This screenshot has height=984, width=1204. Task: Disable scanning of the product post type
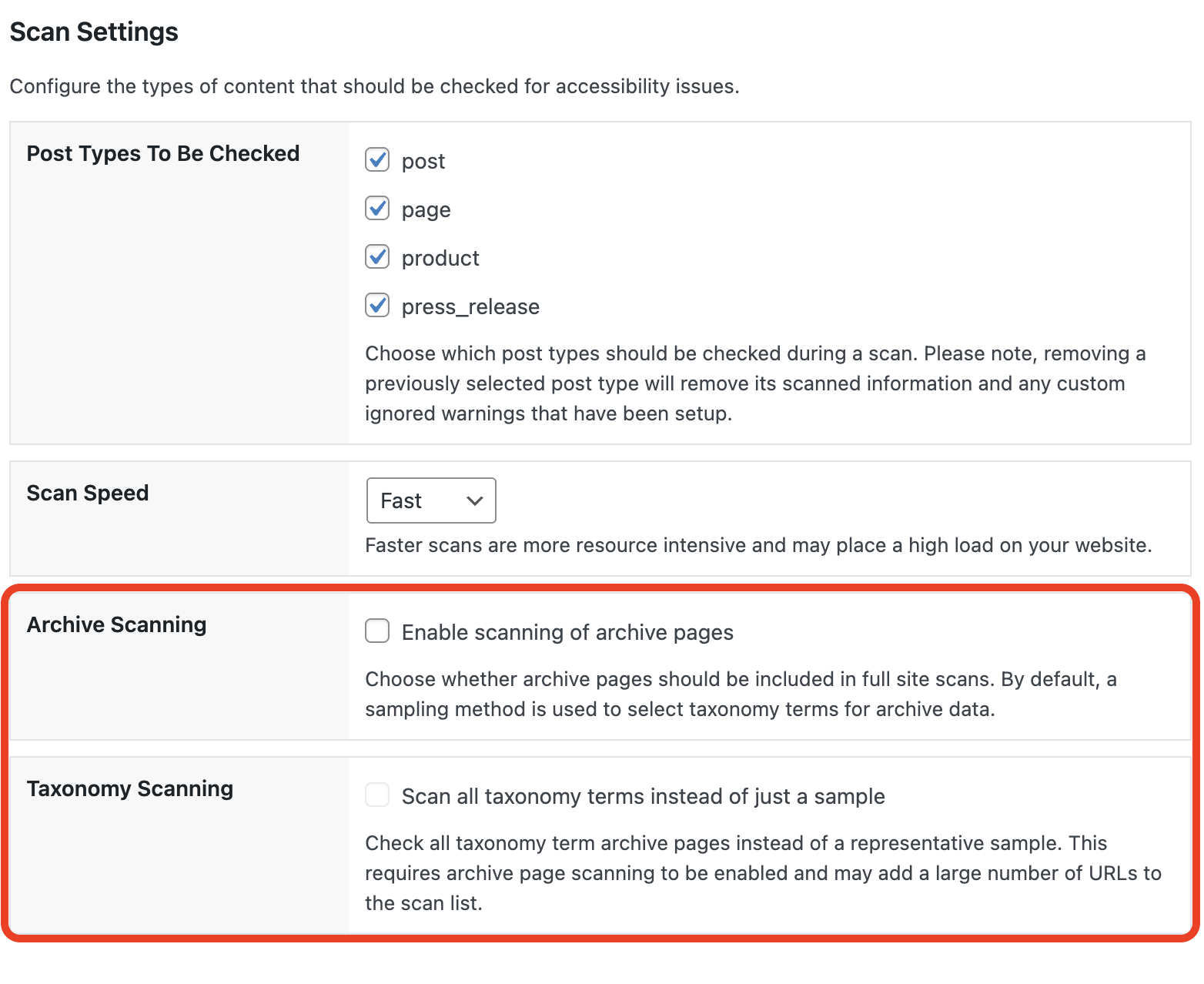(x=377, y=257)
